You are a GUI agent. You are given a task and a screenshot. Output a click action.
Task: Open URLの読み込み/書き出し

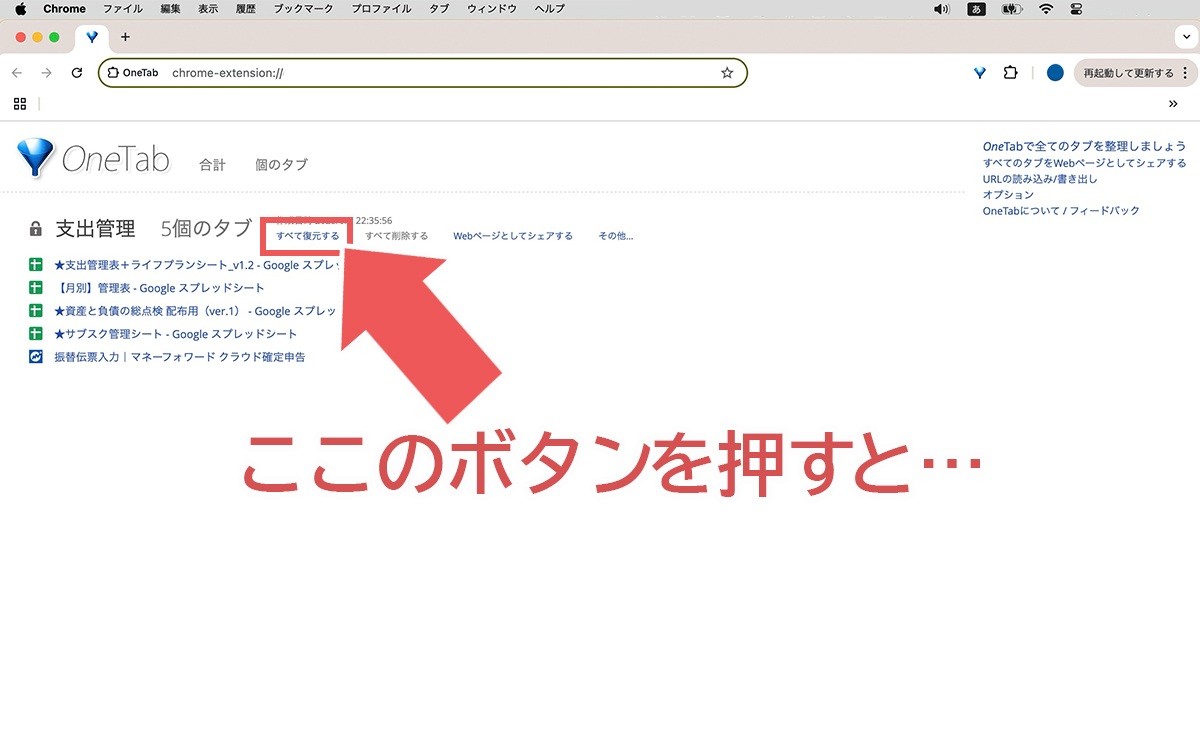1040,179
